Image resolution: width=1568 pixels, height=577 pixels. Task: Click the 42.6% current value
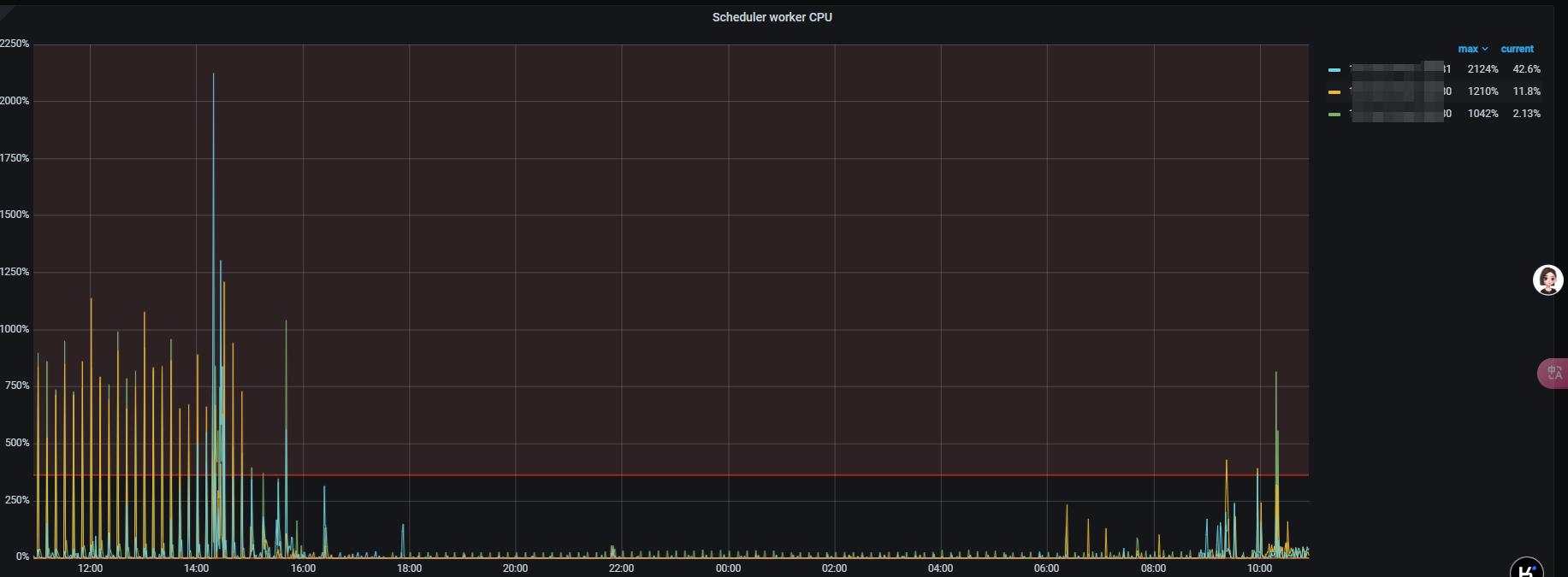coord(1526,69)
